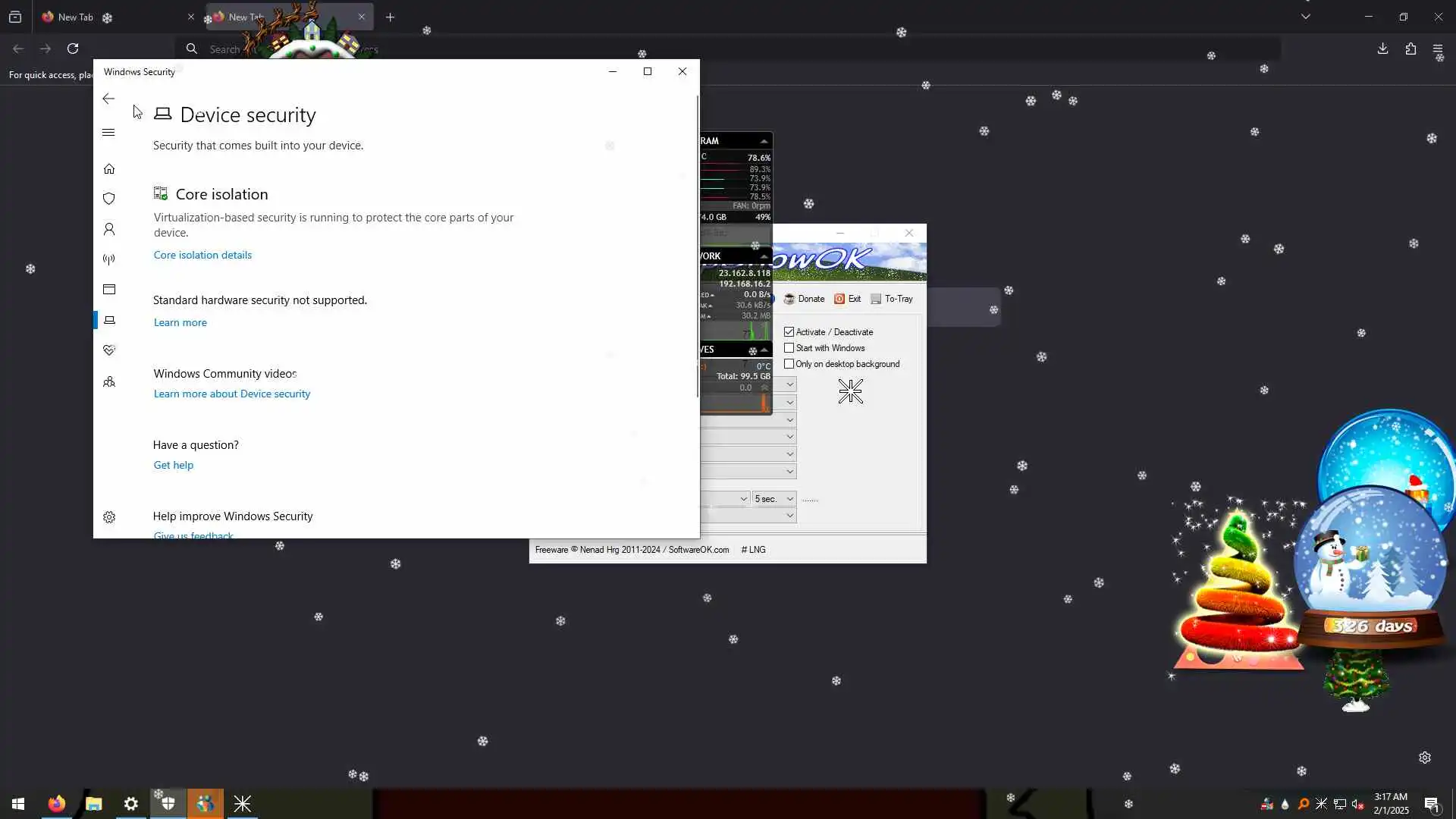
Task: Open Virus & threat protection shield icon
Action: coord(109,199)
